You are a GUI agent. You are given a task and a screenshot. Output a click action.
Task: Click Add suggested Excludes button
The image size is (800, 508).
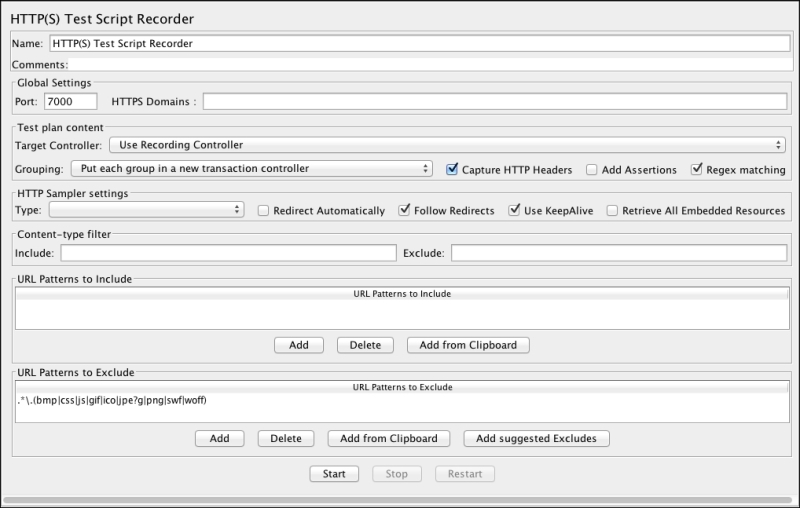pyautogui.click(x=536, y=439)
